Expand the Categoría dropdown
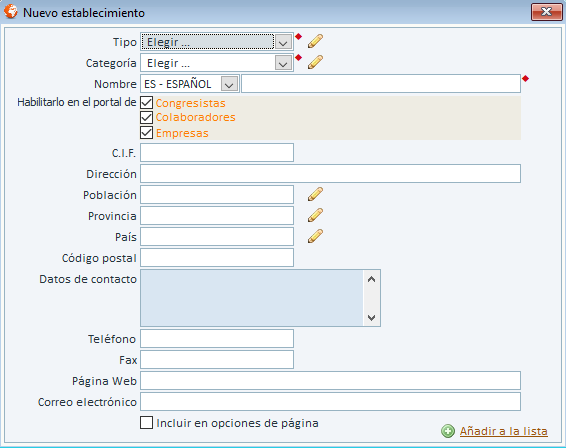 283,63
